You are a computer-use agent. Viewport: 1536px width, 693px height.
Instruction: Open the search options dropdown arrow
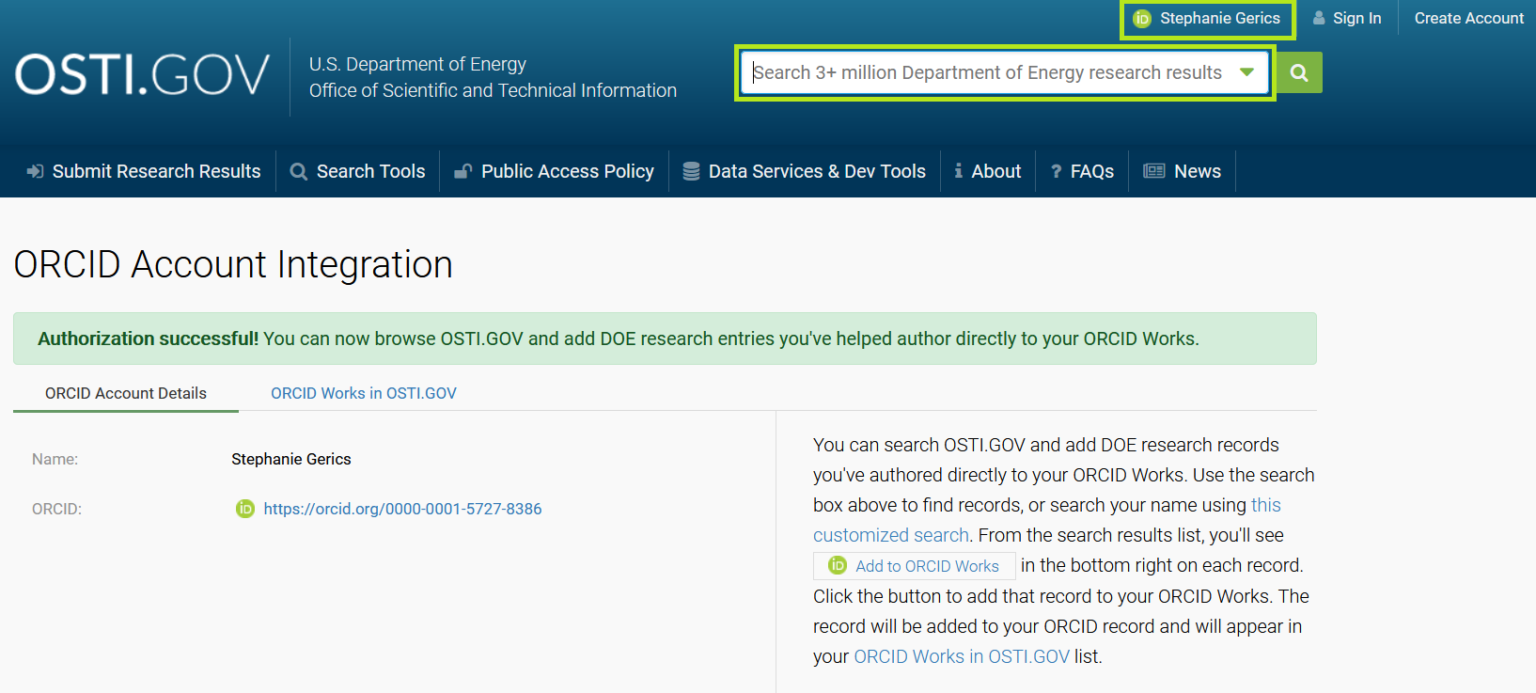click(1247, 72)
